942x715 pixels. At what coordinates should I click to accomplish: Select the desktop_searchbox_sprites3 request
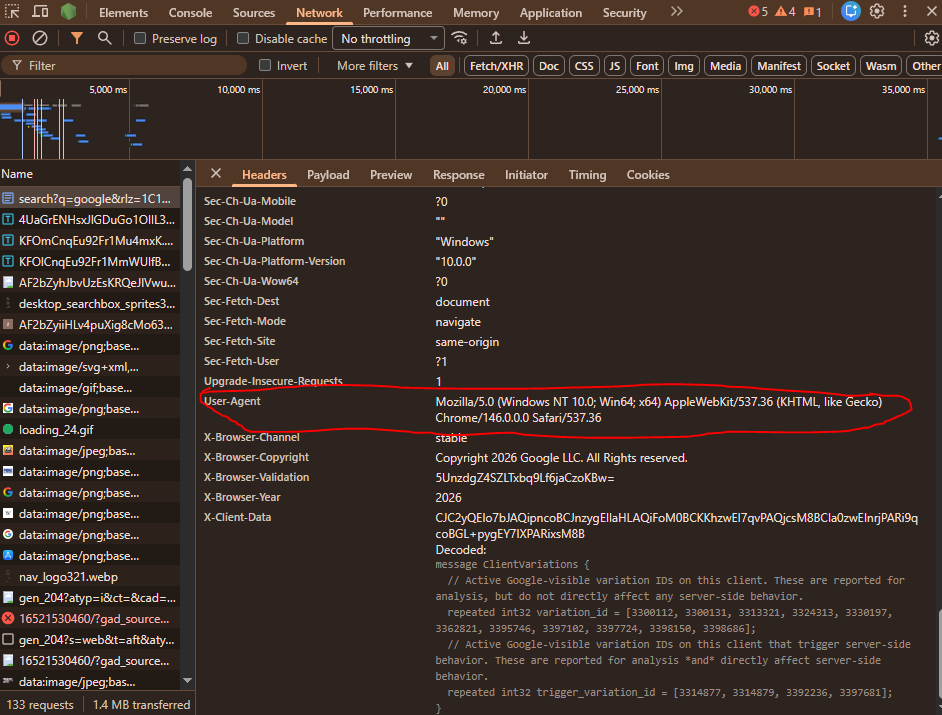pyautogui.click(x=90, y=303)
